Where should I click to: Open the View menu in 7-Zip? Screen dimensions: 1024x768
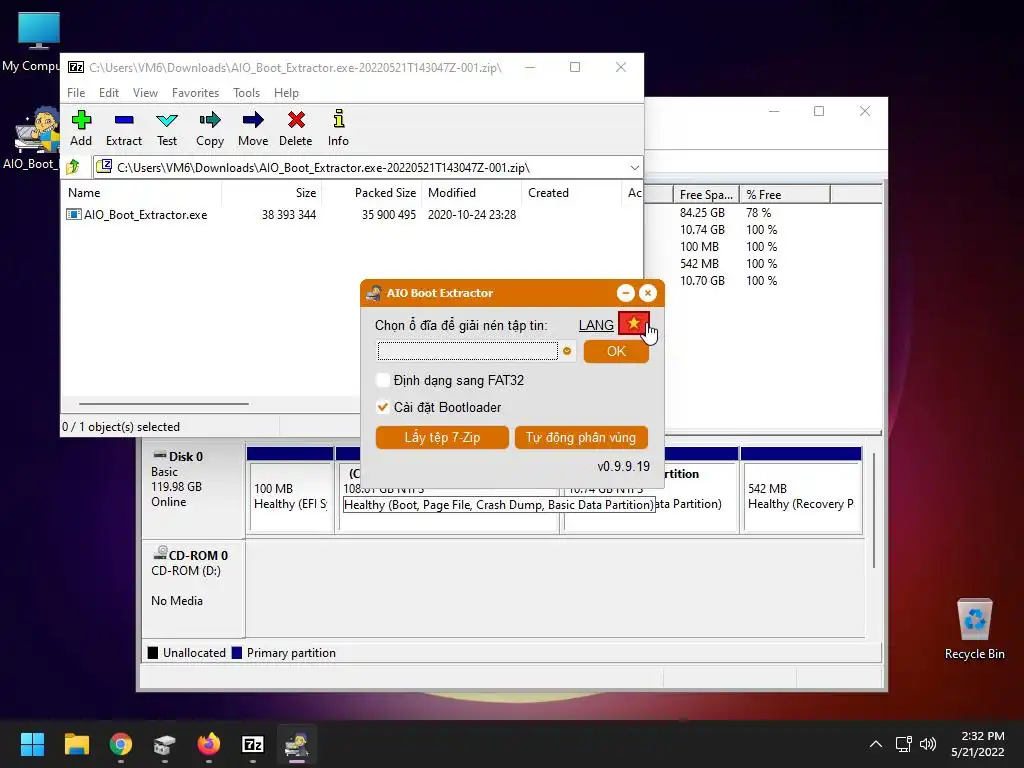pyautogui.click(x=145, y=93)
